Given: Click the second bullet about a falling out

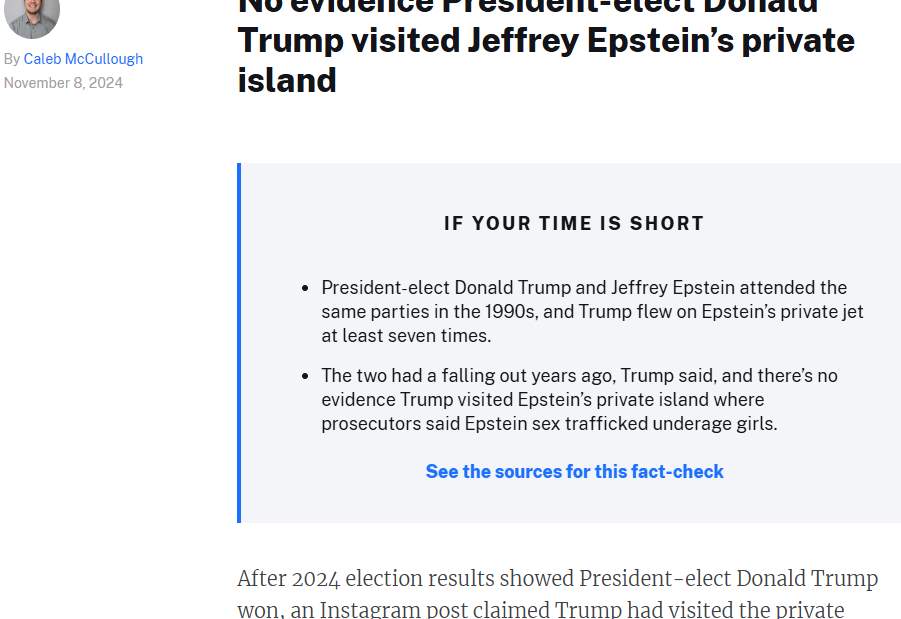Looking at the screenshot, I should coord(579,399).
